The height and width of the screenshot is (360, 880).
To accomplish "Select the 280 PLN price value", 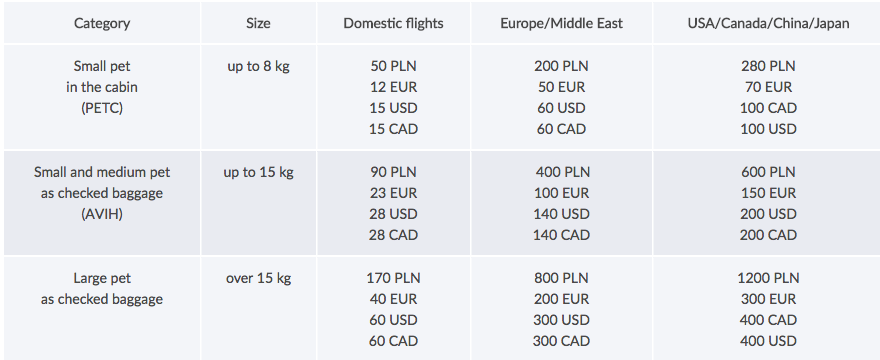I will tap(768, 66).
